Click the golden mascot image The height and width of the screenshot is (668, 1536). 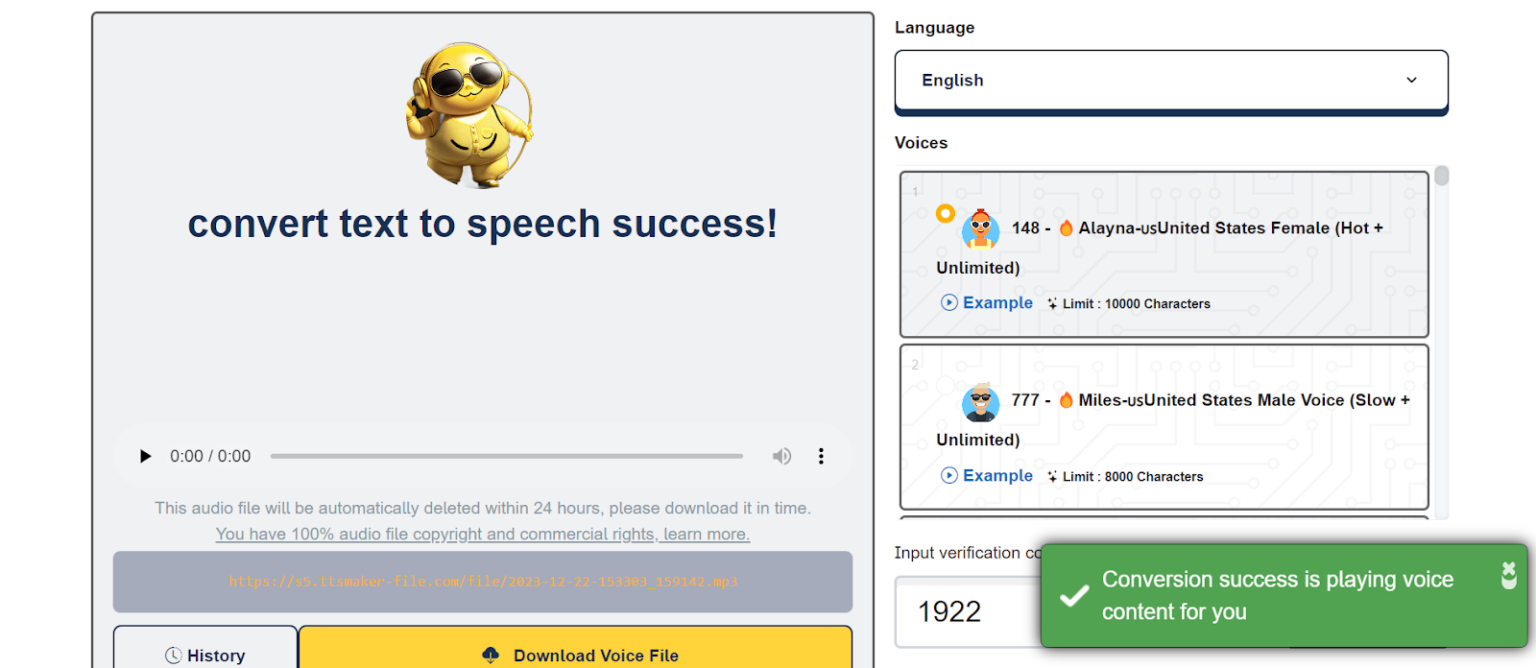click(x=469, y=115)
